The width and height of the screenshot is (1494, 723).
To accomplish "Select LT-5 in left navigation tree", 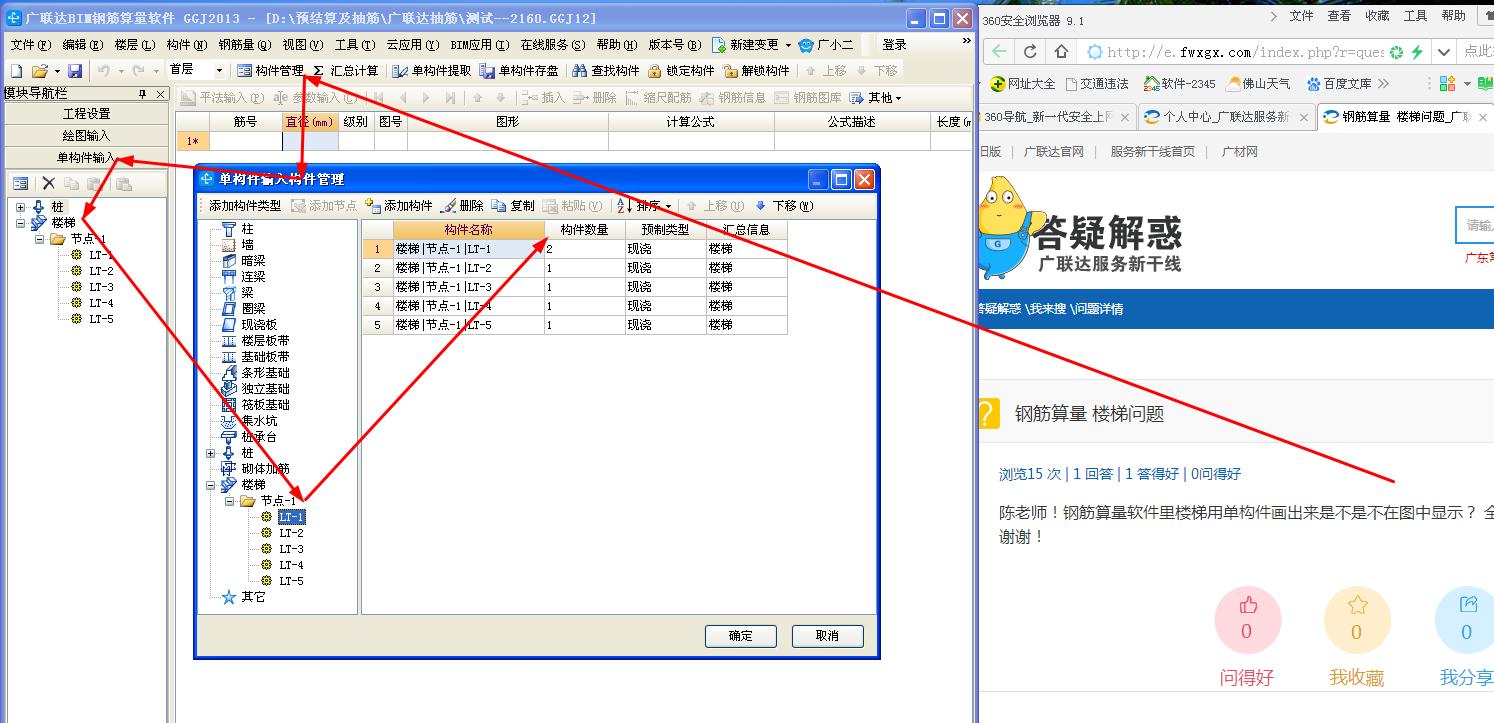I will click(101, 319).
